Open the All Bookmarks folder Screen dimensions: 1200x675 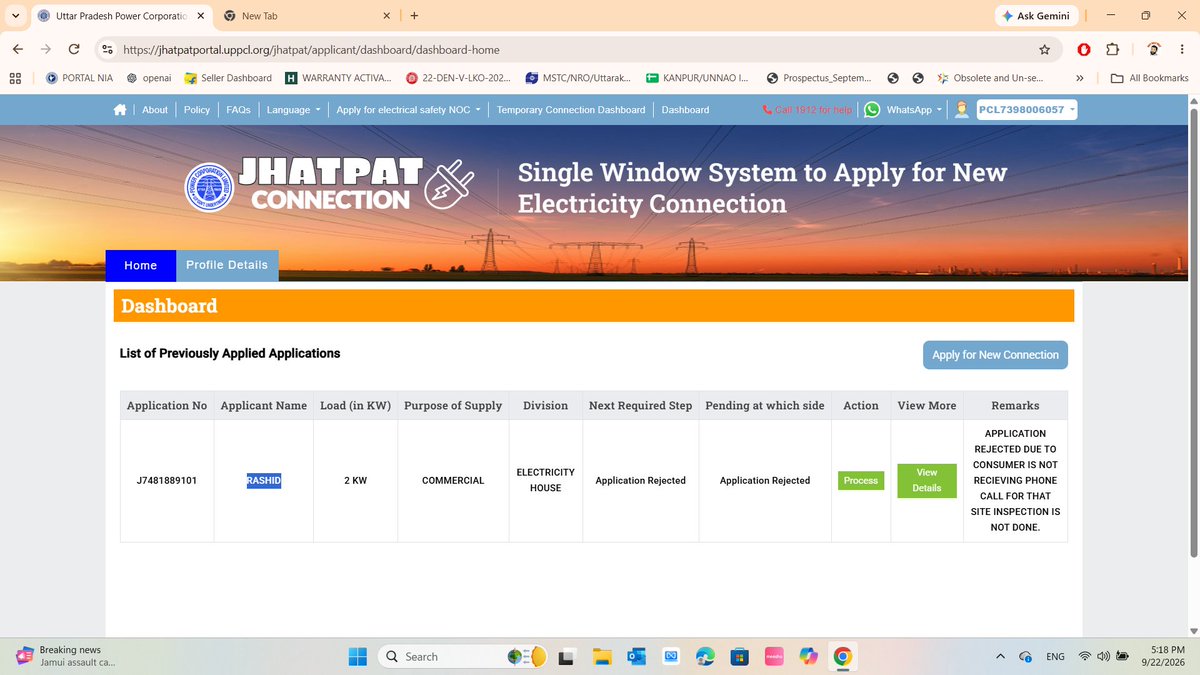[1149, 78]
